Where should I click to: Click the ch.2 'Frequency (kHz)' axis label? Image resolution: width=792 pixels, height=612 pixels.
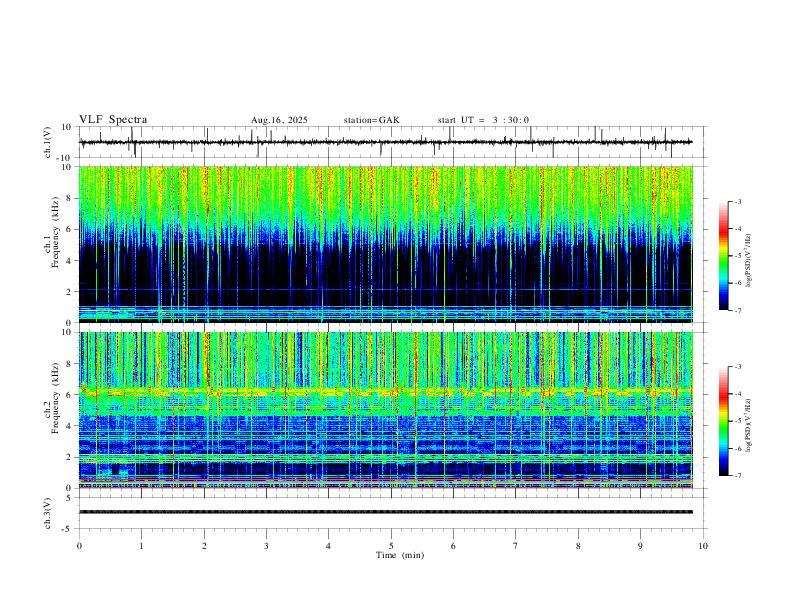(56, 397)
